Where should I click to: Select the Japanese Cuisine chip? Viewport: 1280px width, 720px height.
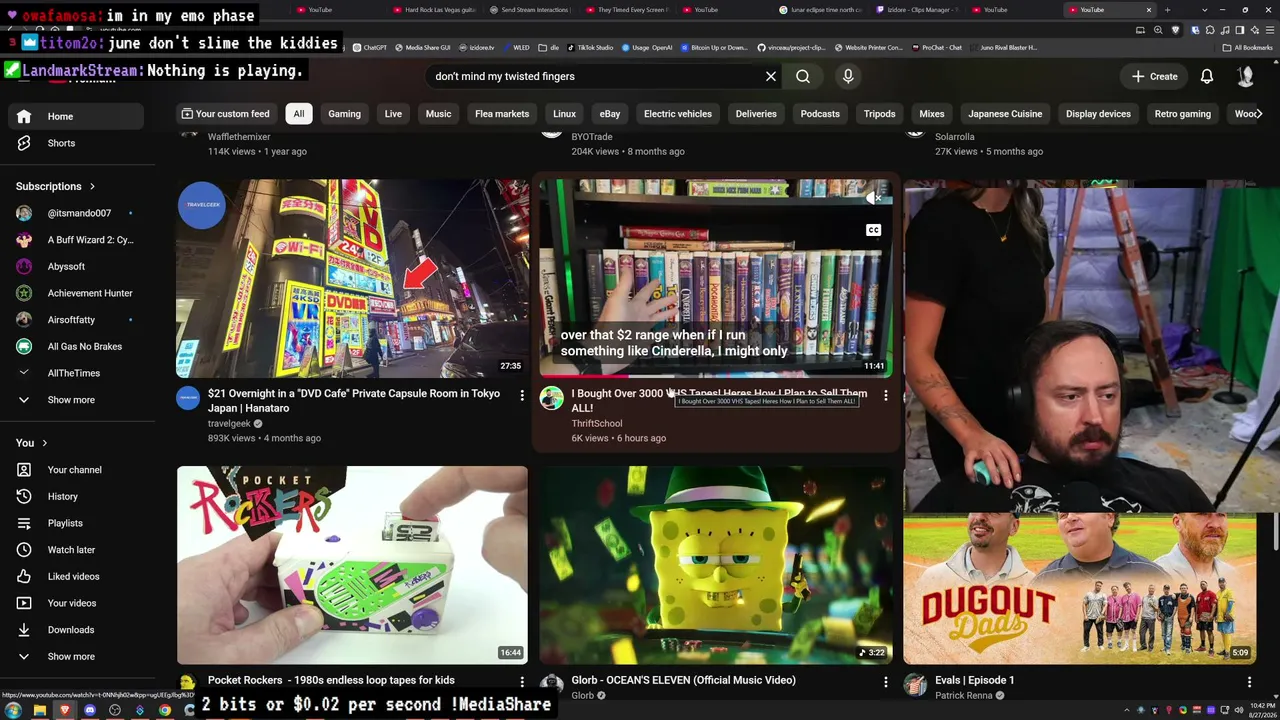(x=1005, y=114)
